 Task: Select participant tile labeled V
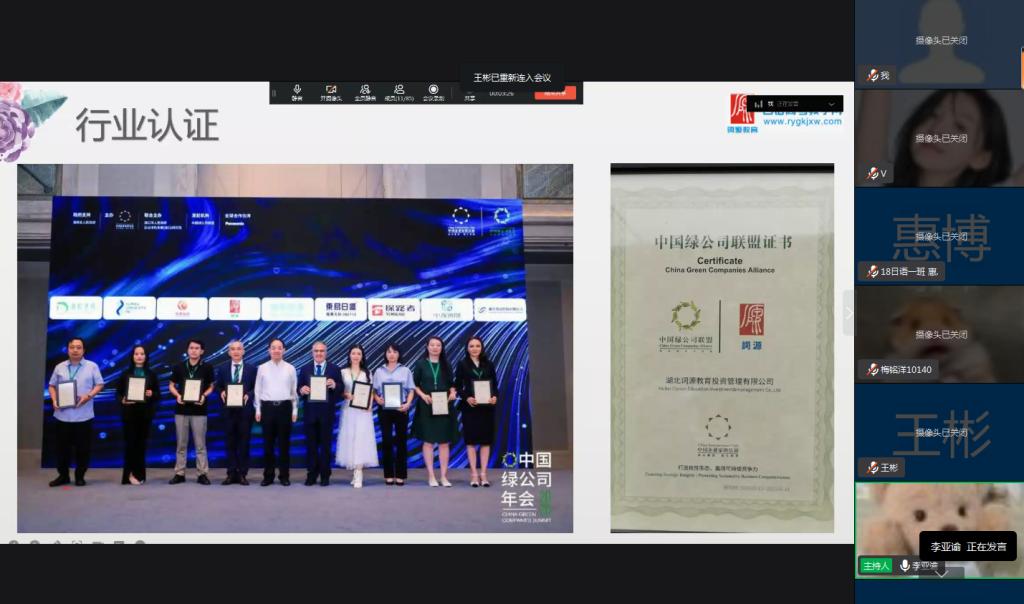click(939, 138)
